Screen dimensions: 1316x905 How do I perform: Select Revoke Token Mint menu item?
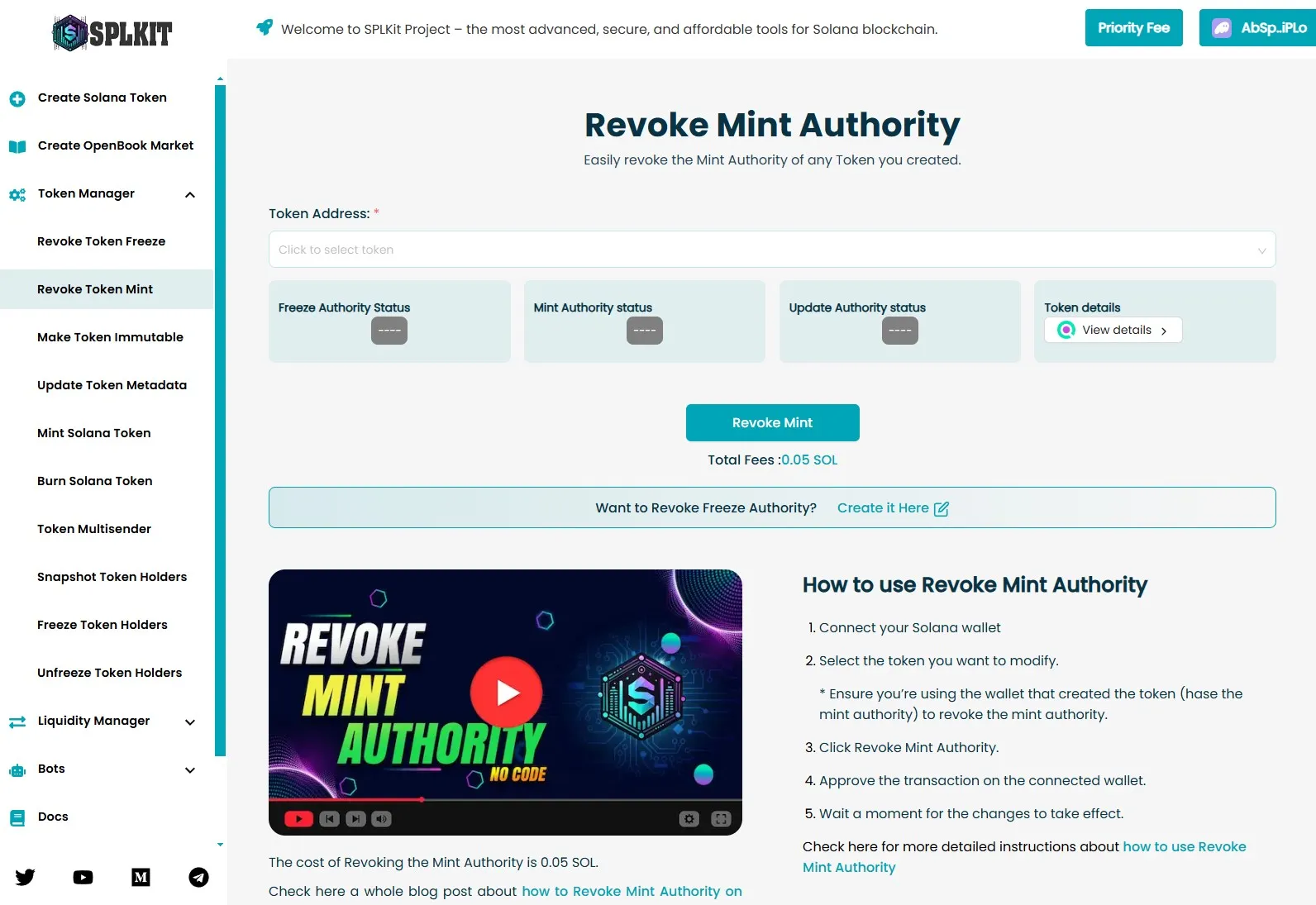[x=107, y=289]
